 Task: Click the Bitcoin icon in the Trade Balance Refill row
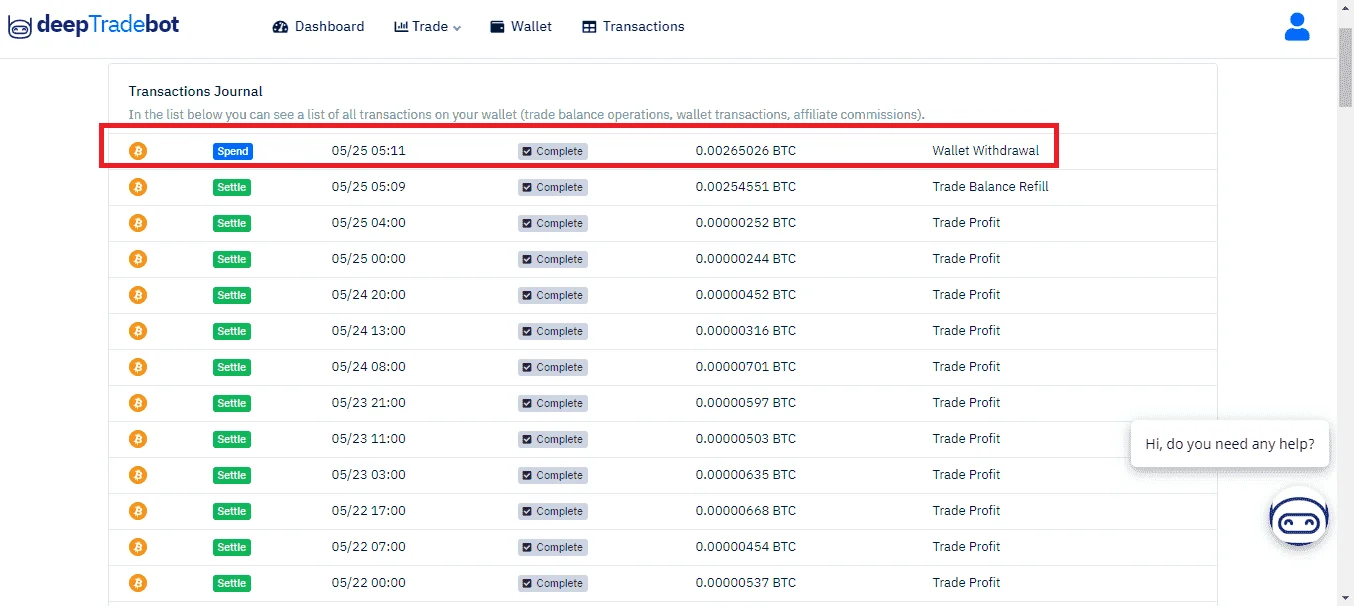coord(138,187)
